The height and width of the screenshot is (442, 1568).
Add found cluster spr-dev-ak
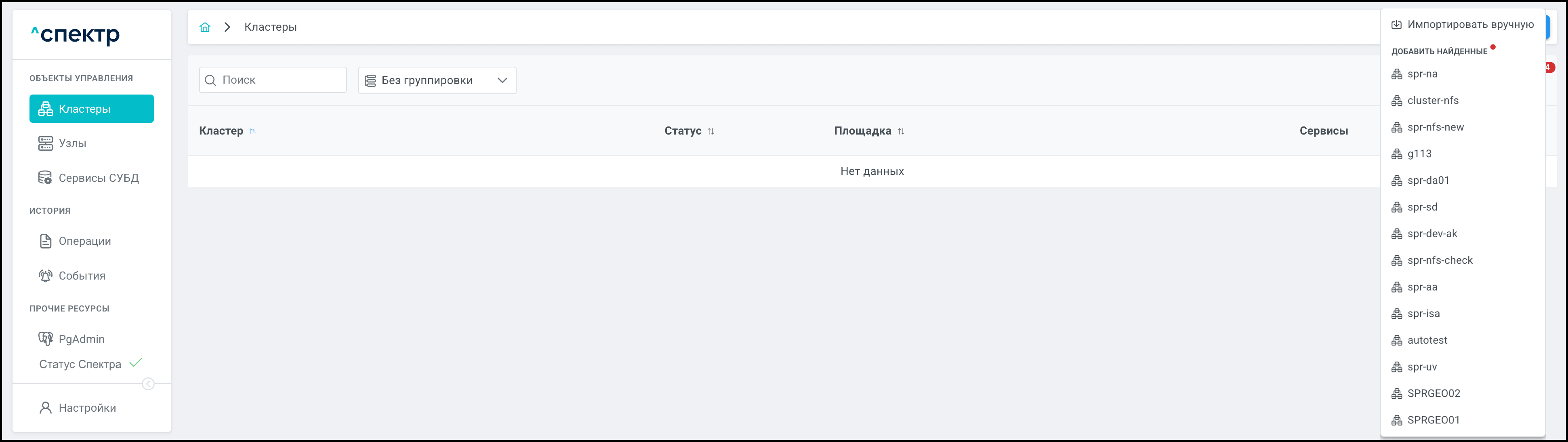pyautogui.click(x=1431, y=234)
